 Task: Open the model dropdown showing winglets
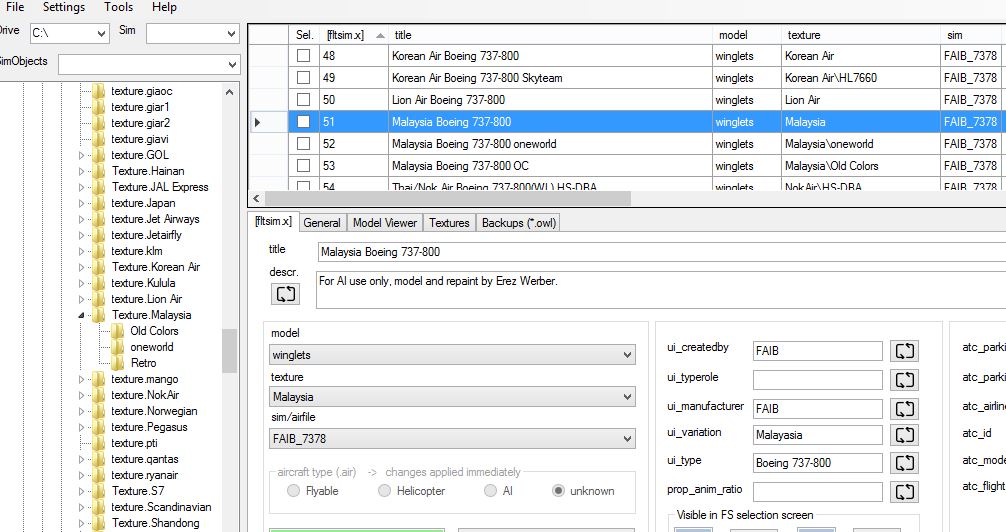point(452,355)
